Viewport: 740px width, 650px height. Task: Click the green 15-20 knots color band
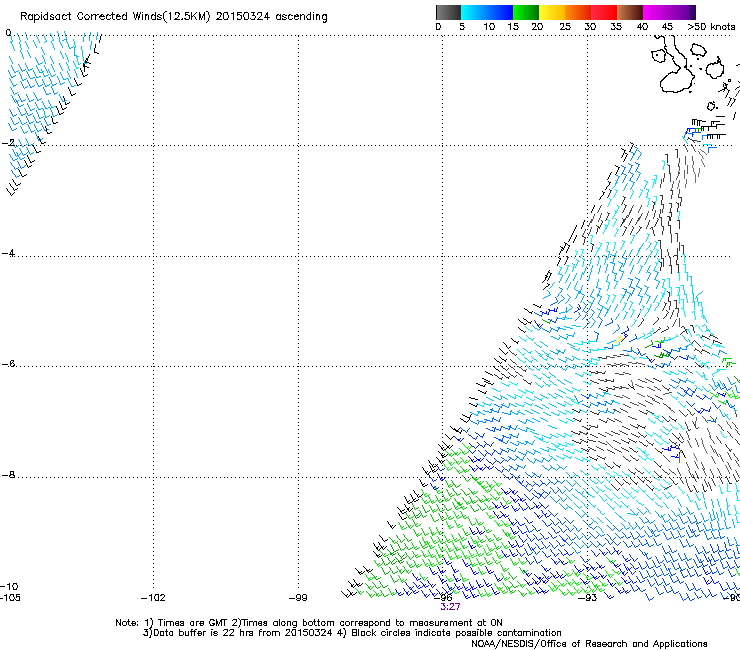pos(526,12)
